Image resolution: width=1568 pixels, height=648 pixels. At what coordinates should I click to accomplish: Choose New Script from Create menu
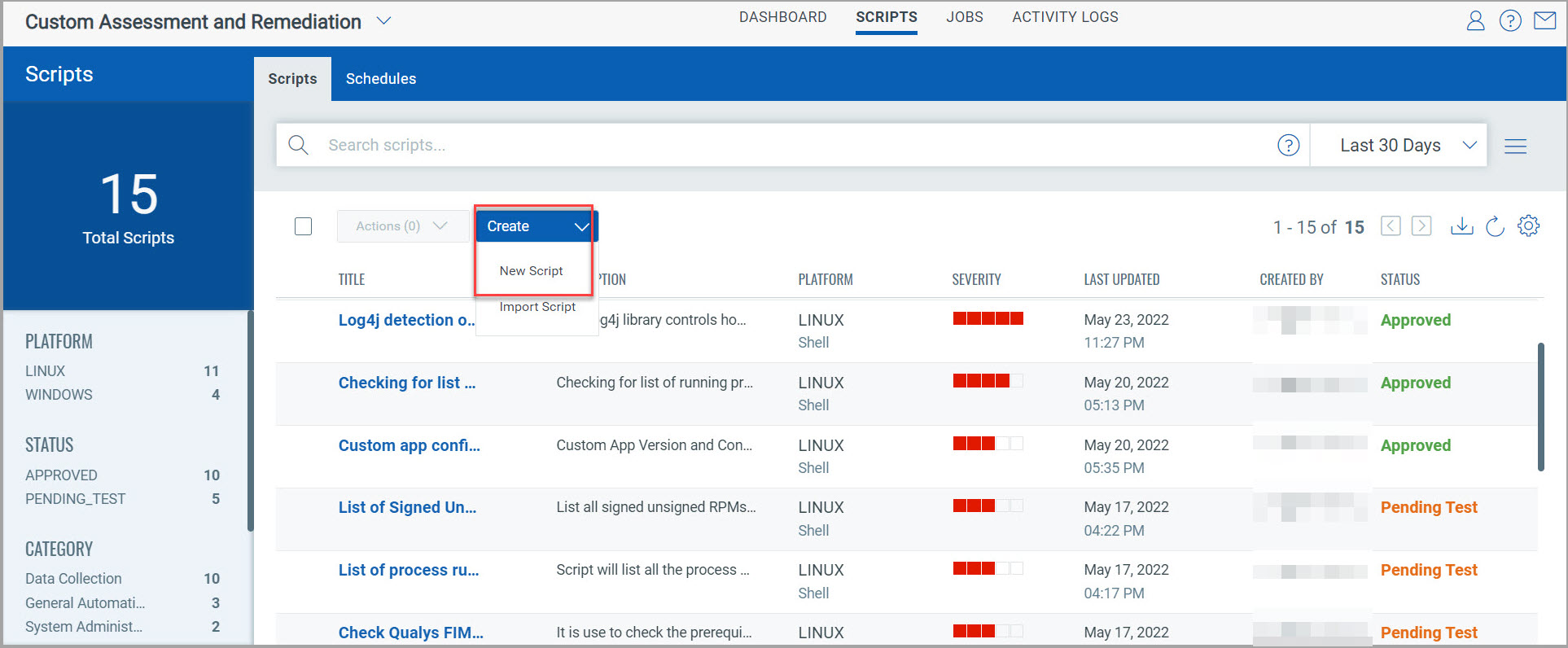pos(531,271)
